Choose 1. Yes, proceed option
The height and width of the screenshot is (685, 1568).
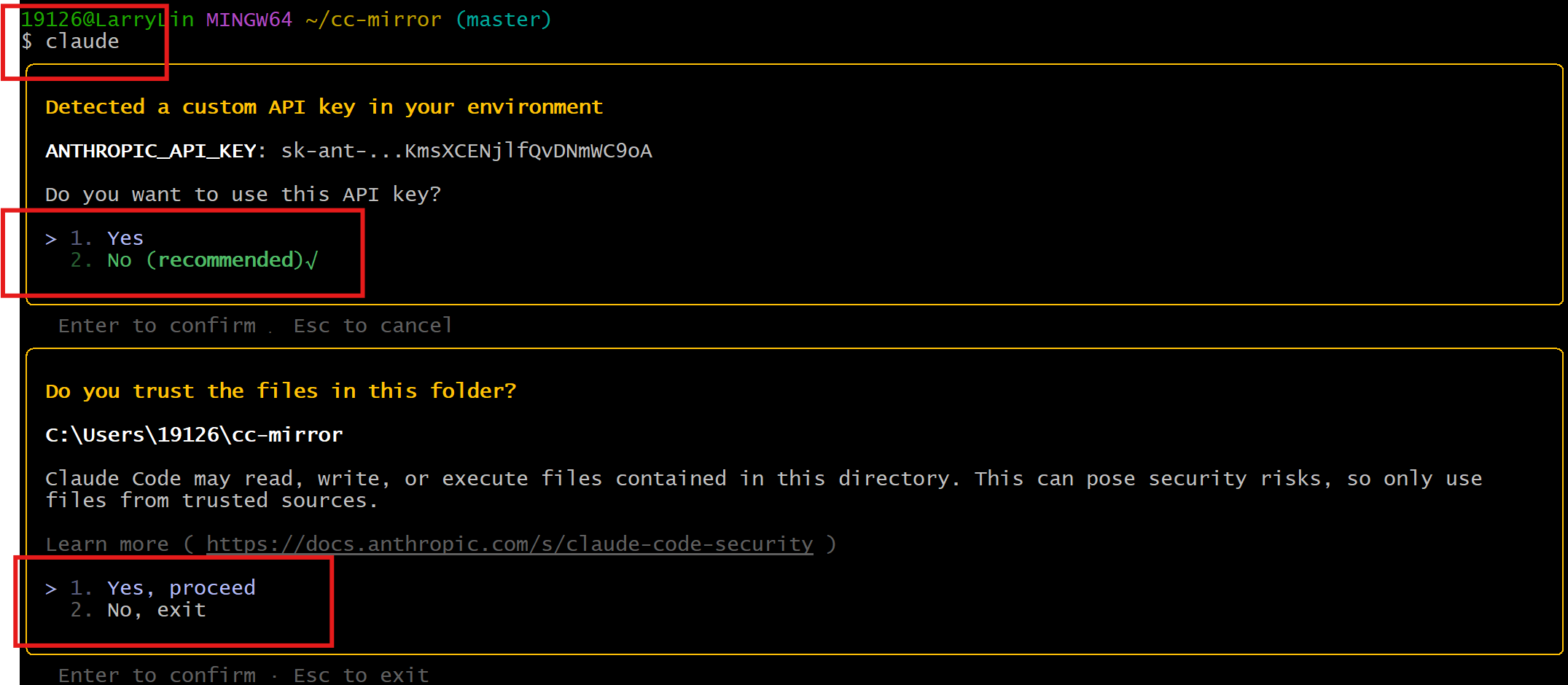[x=163, y=588]
